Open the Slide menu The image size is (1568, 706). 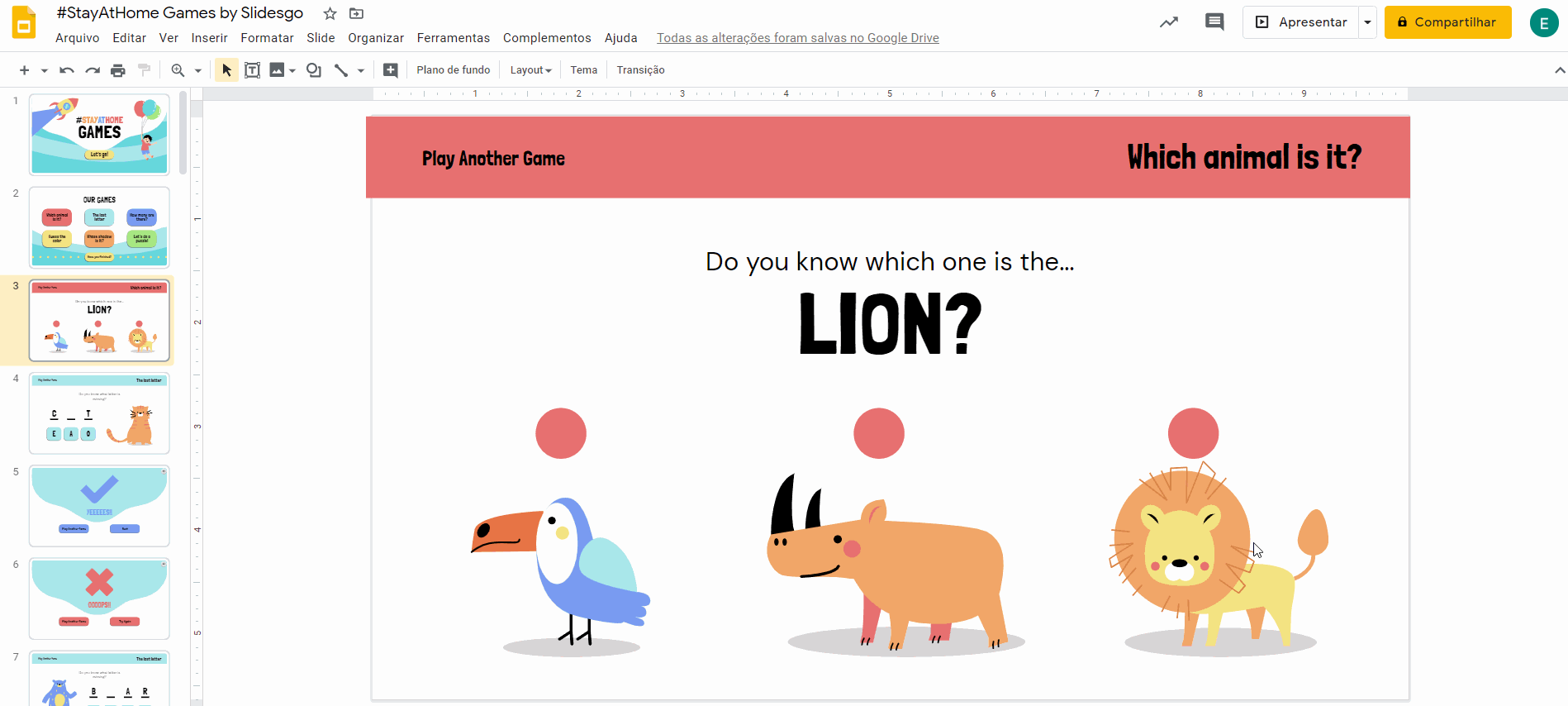(321, 38)
